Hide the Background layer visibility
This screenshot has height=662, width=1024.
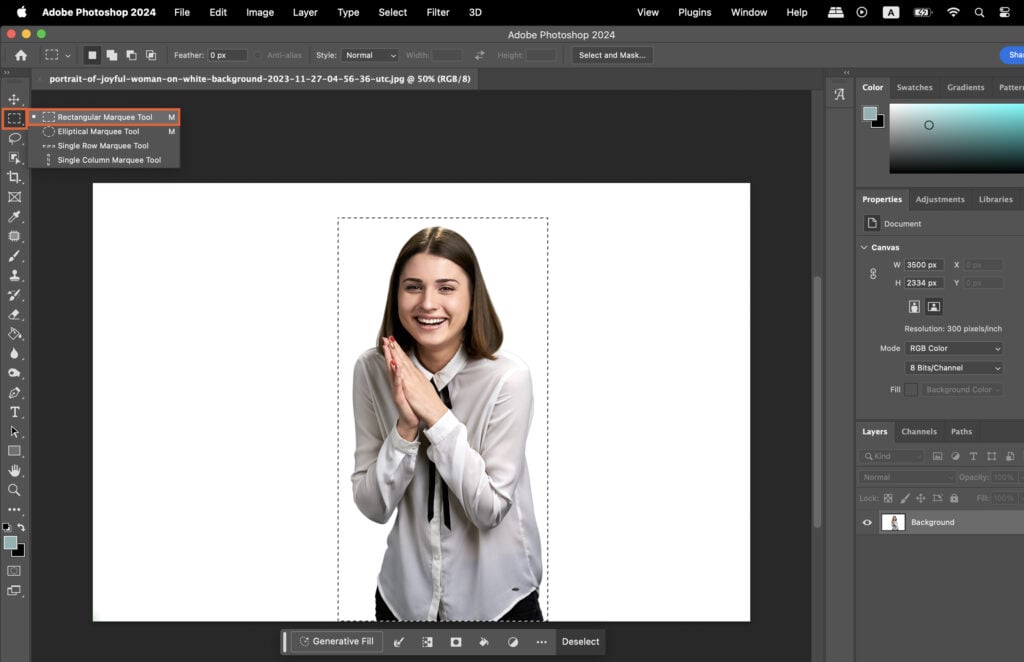(868, 522)
